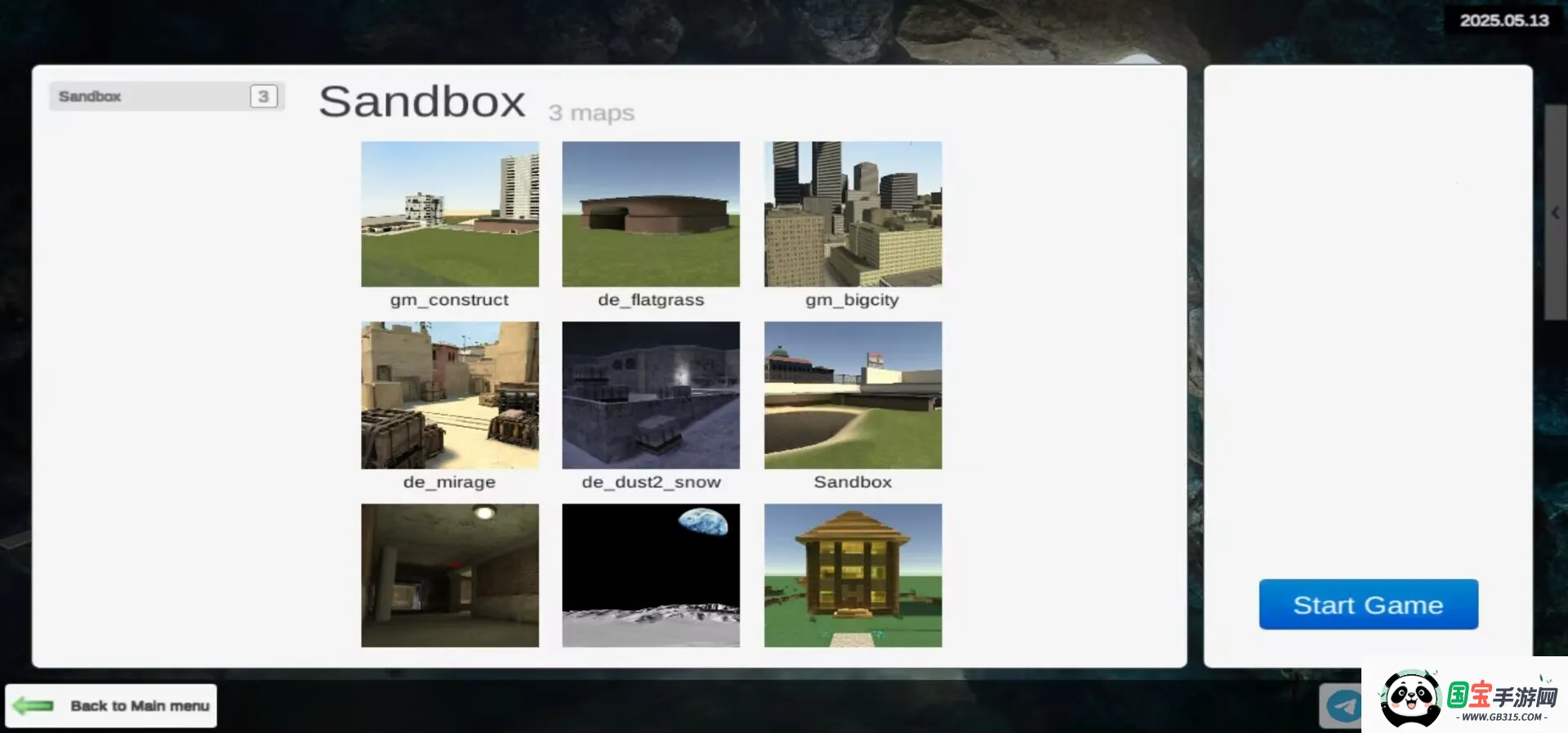Screen dimensions: 1568x733
Task: Open the Telegram paper plane icon
Action: (x=1342, y=705)
